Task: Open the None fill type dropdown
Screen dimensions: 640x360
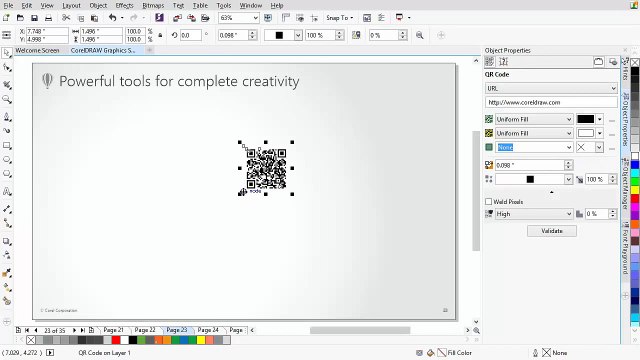Action: point(534,147)
